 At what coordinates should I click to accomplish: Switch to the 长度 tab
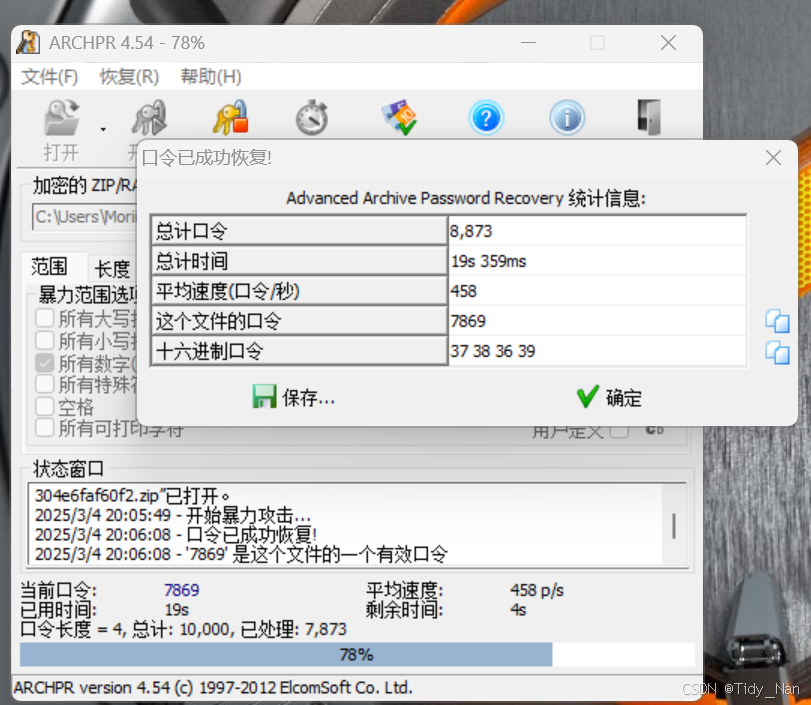[x=112, y=269]
